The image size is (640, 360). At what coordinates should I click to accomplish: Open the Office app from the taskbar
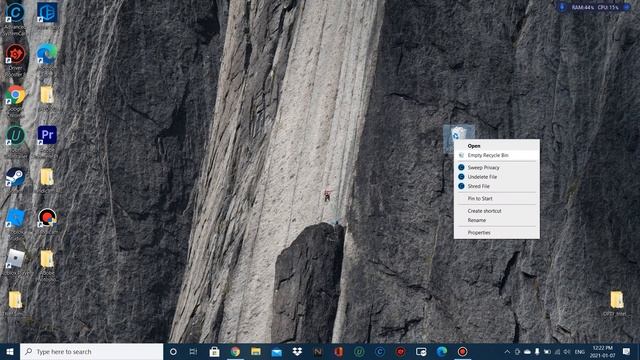338,351
